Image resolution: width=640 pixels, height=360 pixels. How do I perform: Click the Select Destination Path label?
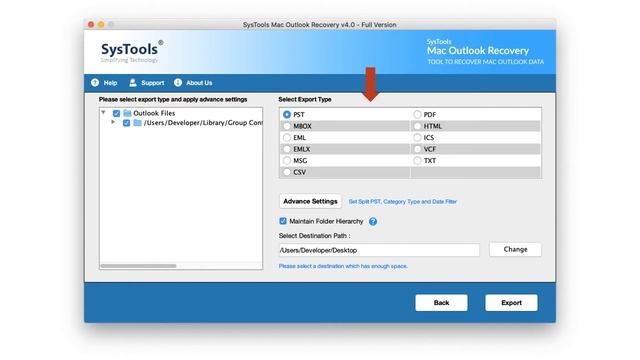point(314,236)
